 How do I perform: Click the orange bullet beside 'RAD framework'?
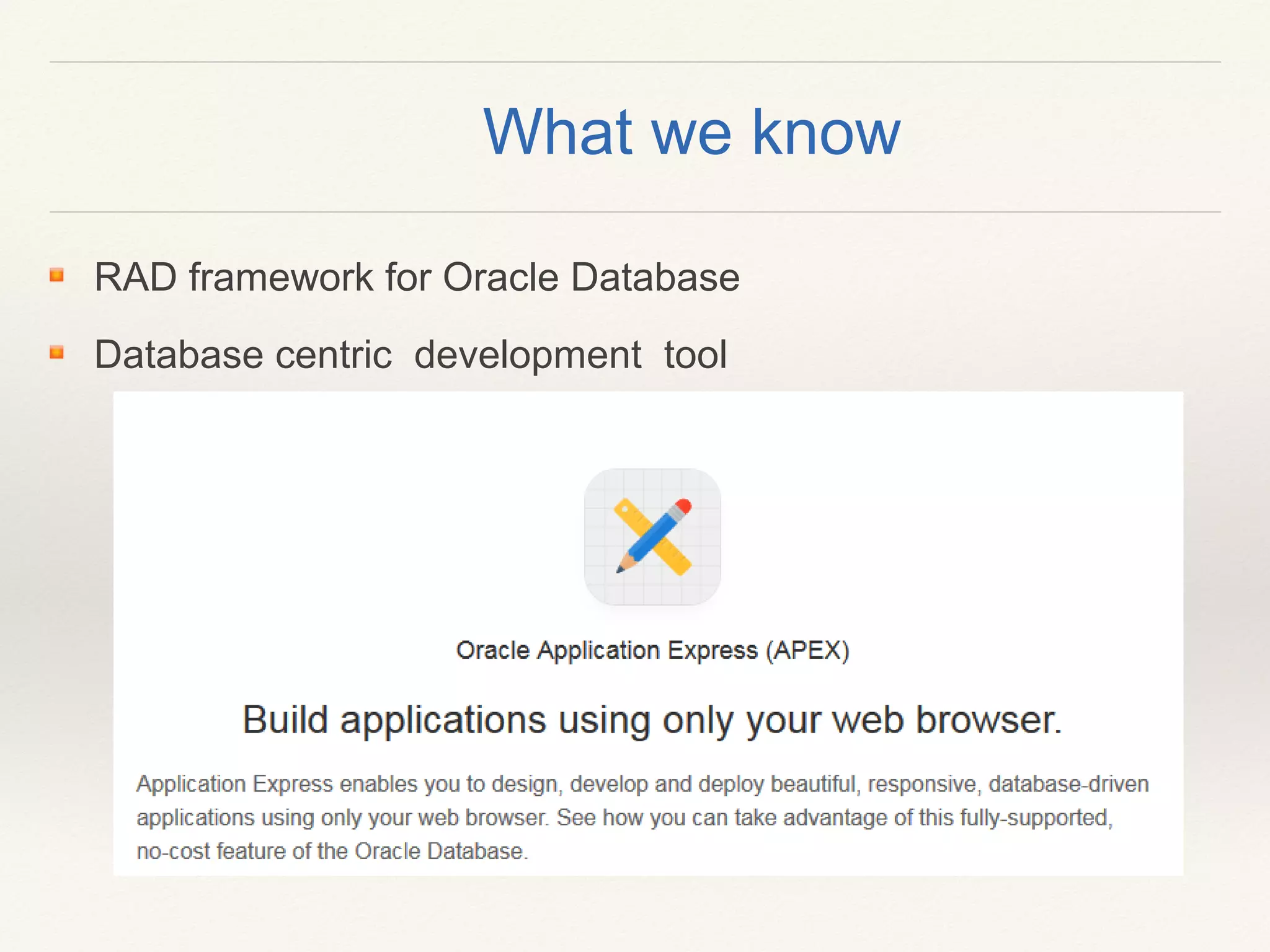click(x=57, y=275)
